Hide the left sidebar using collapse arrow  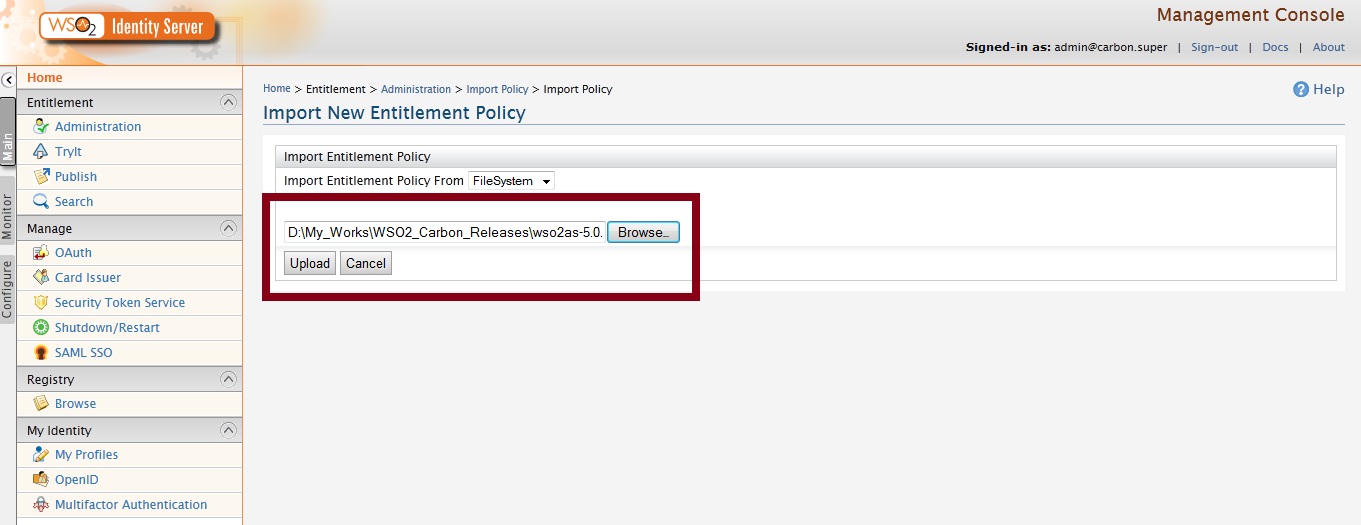coord(8,79)
